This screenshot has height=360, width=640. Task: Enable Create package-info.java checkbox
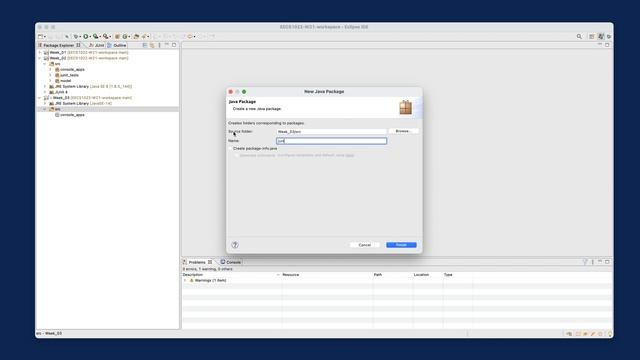[231, 149]
